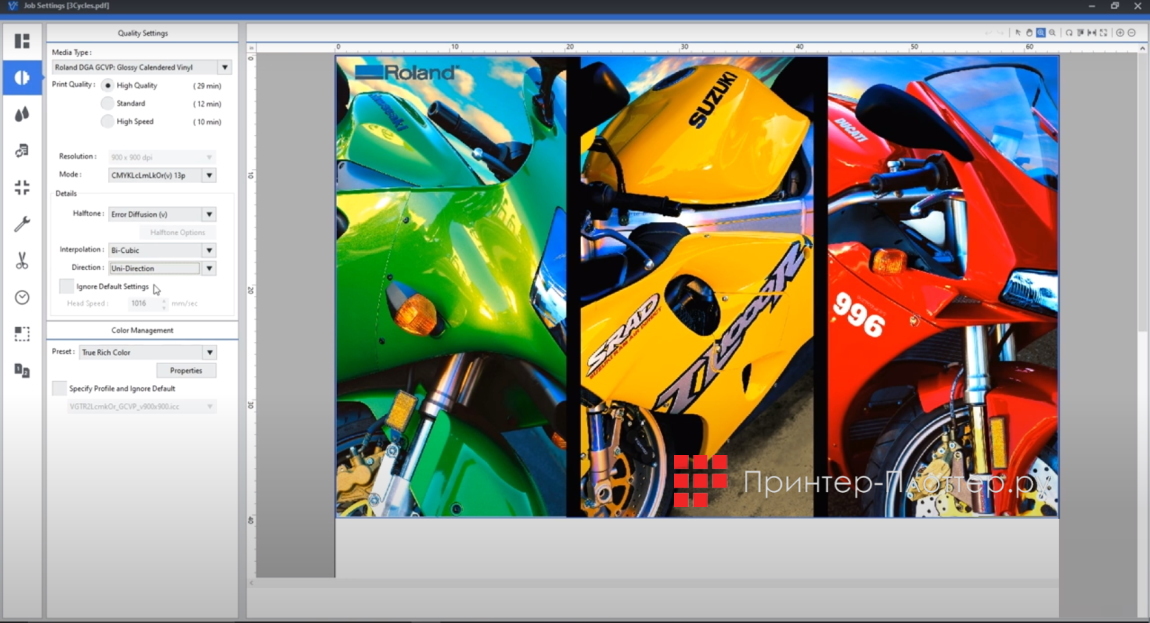Click the Quality Settings panel header

coord(142,33)
